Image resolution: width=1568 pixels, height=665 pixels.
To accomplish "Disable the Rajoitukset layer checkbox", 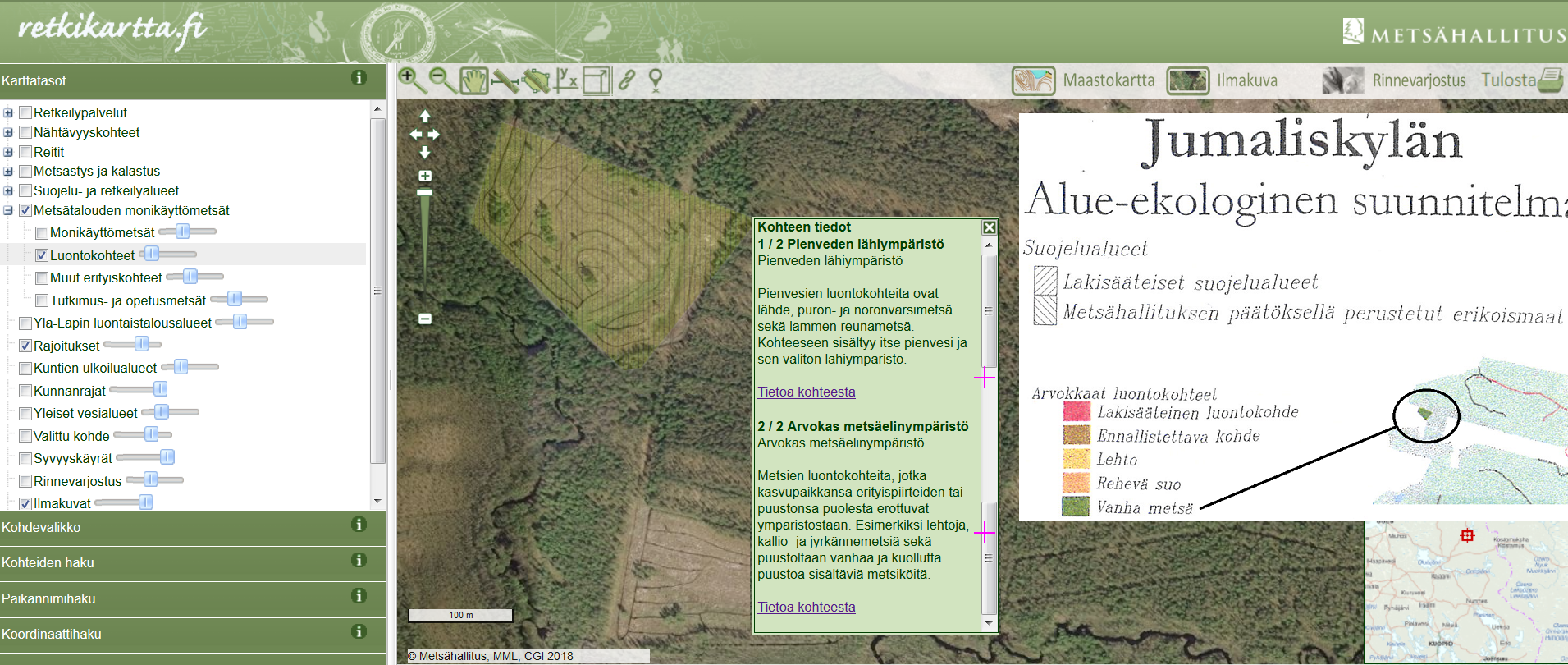I will coord(25,346).
